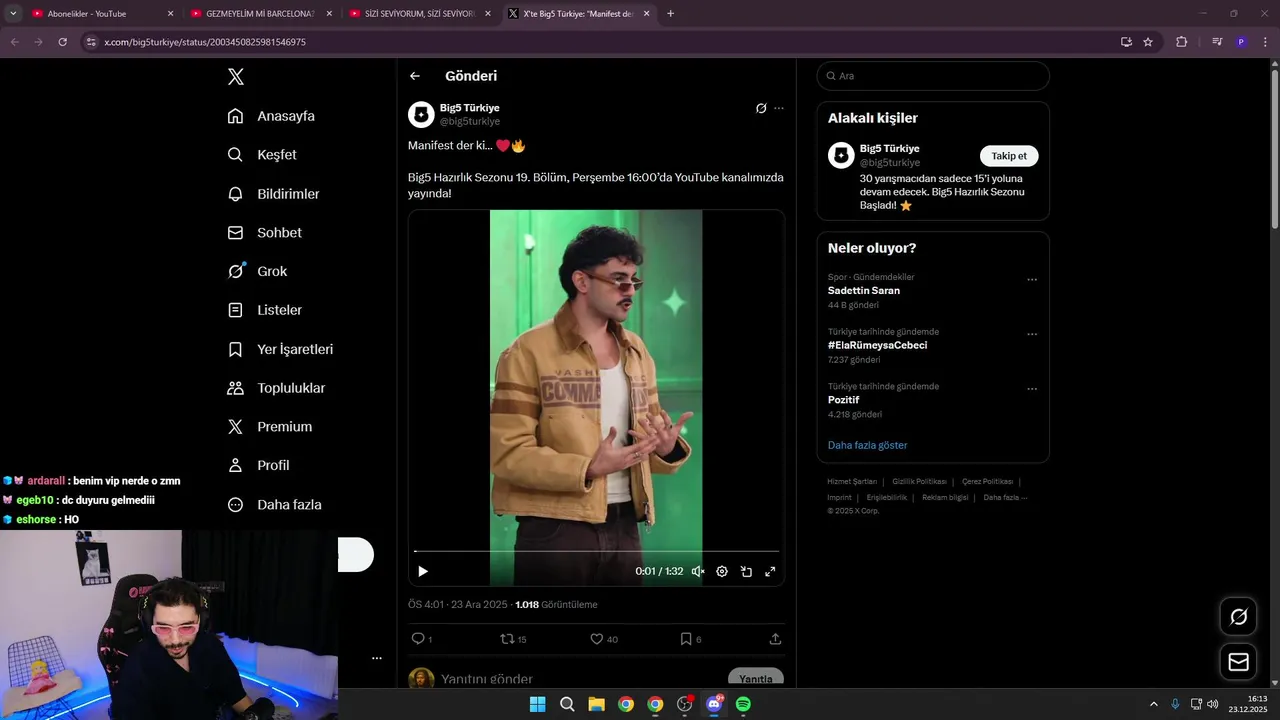The width and height of the screenshot is (1280, 720).
Task: Reload the page
Action: (62, 42)
